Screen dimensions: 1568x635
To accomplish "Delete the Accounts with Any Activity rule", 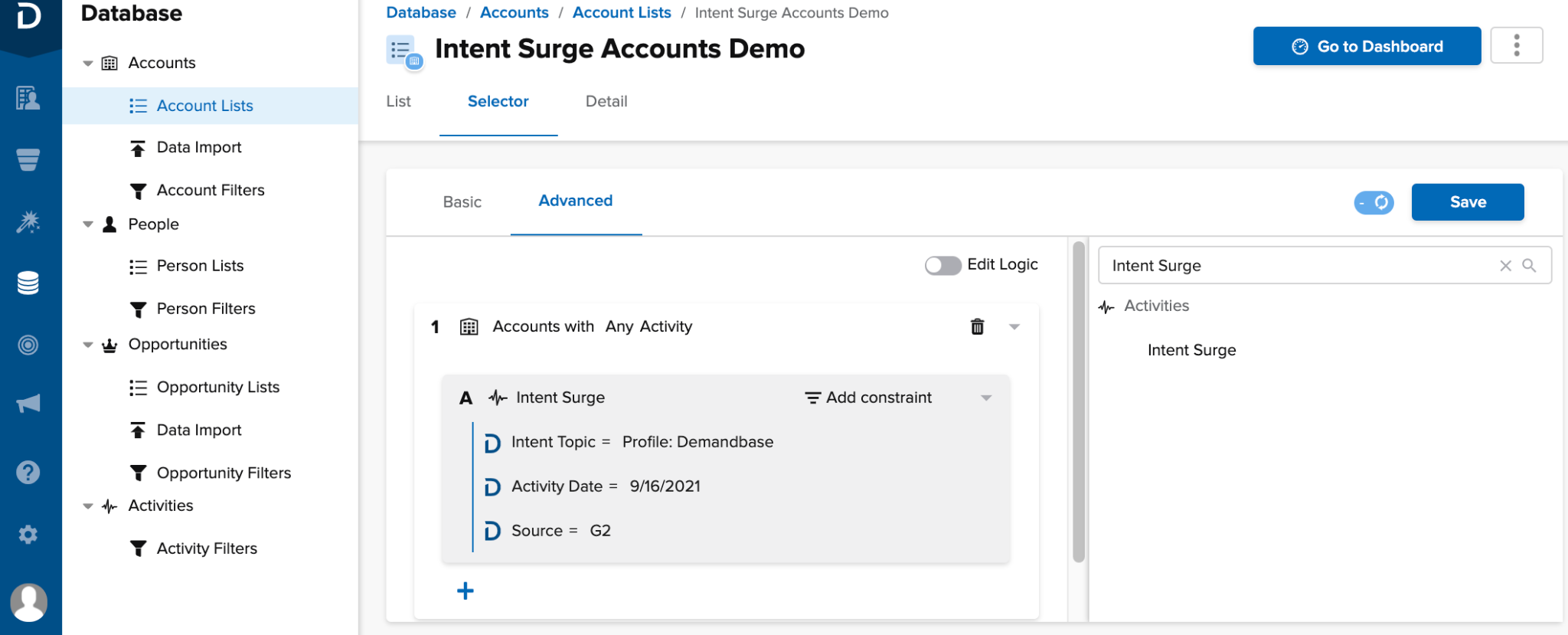I will click(977, 327).
